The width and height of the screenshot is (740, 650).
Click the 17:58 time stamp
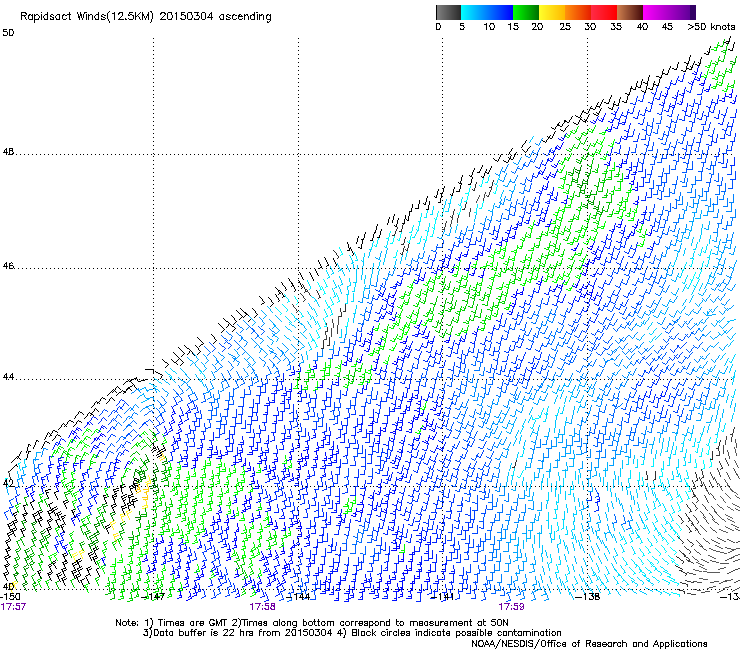(x=262, y=607)
